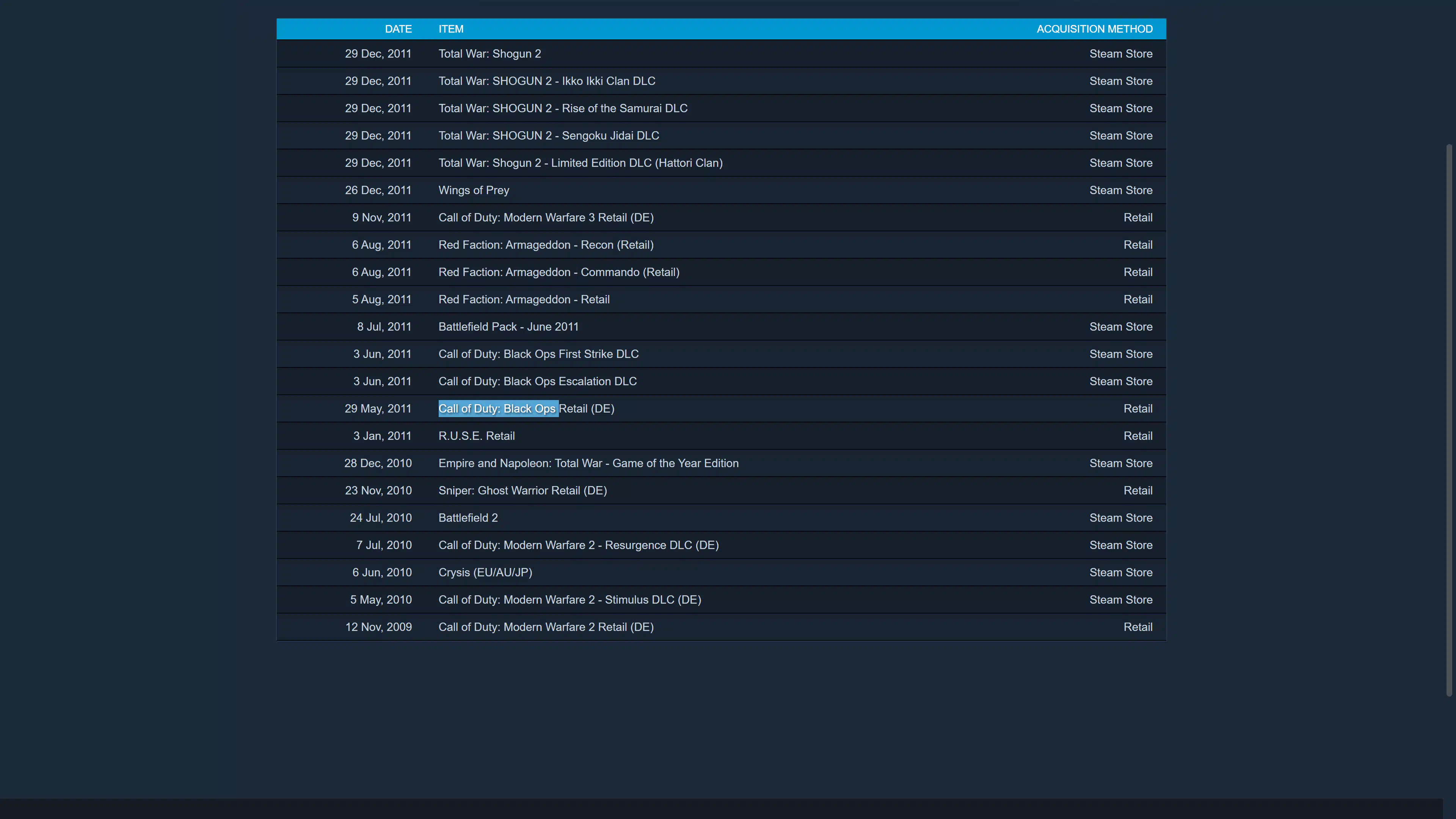This screenshot has height=819, width=1456.
Task: Select the Total War: Shogun 2 item row
Action: click(x=721, y=54)
